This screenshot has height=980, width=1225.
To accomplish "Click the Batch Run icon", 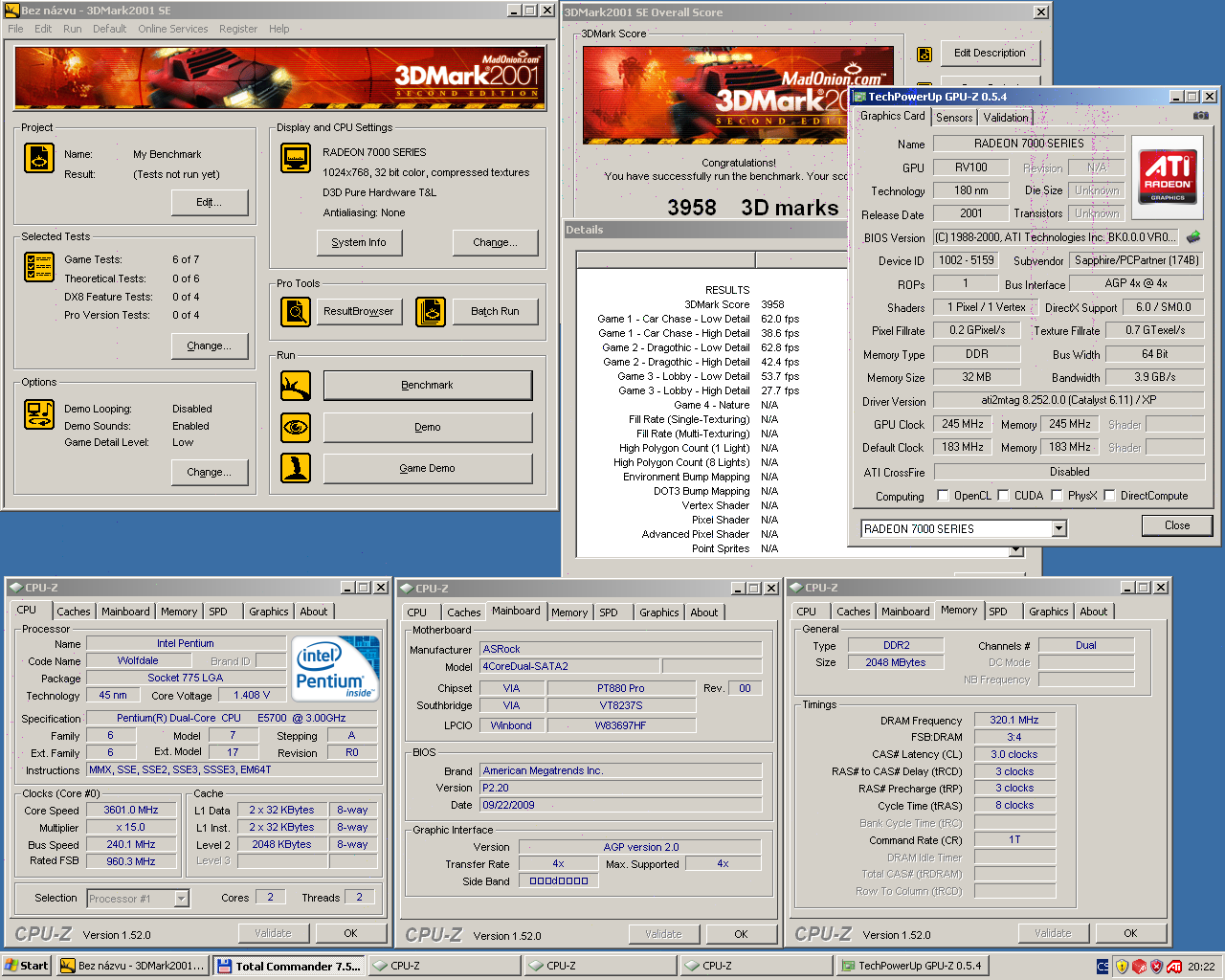I will (431, 312).
